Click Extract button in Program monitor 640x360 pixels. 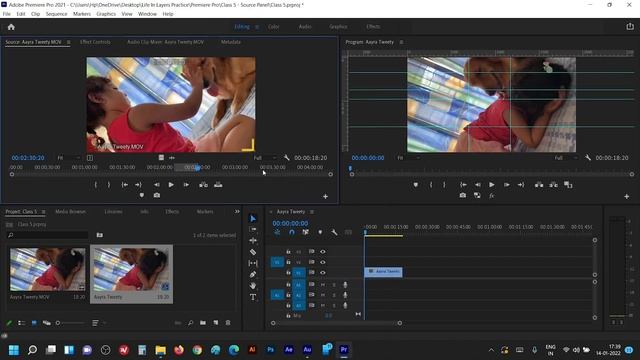tap(553, 185)
